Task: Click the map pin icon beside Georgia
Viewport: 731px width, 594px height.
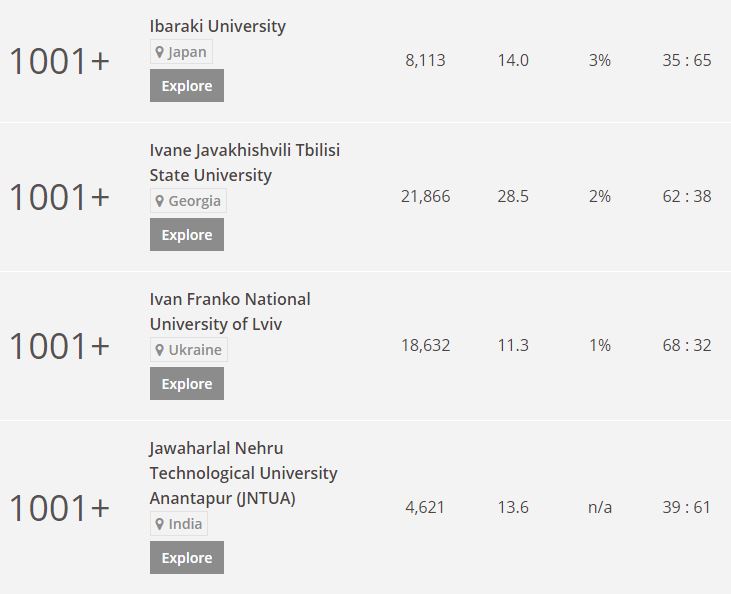Action: coord(160,201)
